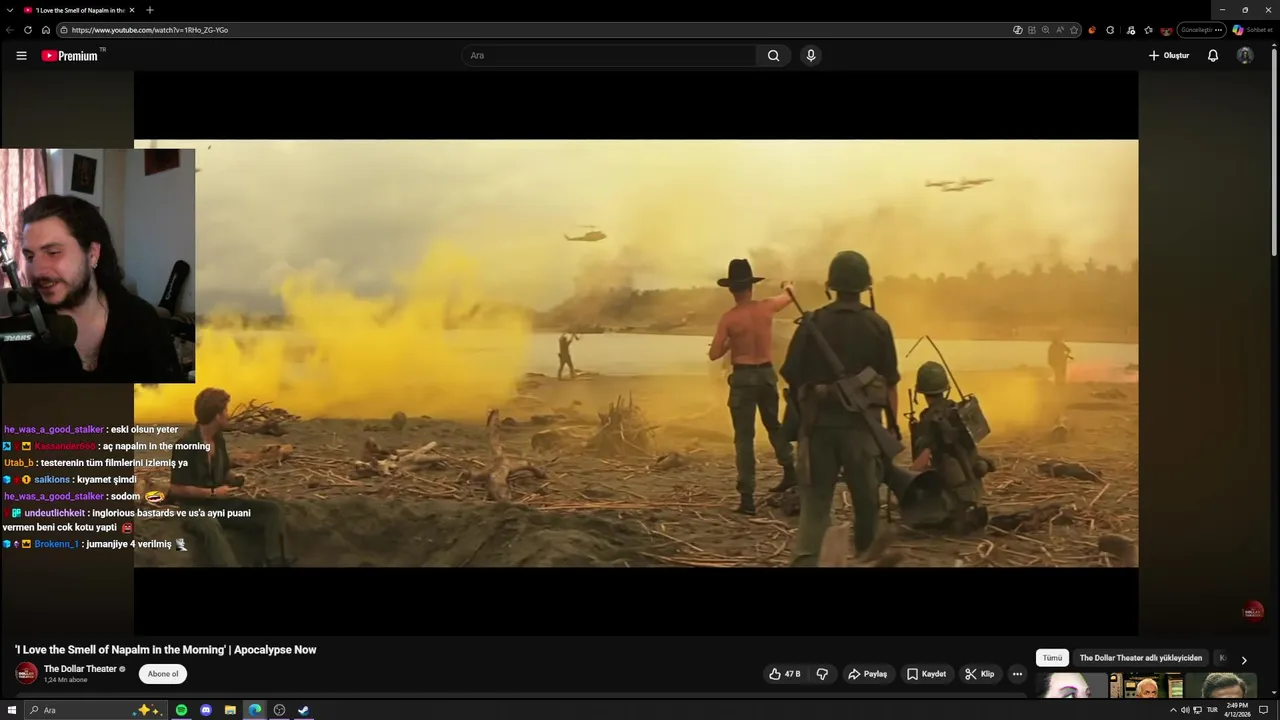
Task: Focus the YouTube search field Ara
Action: click(610, 56)
